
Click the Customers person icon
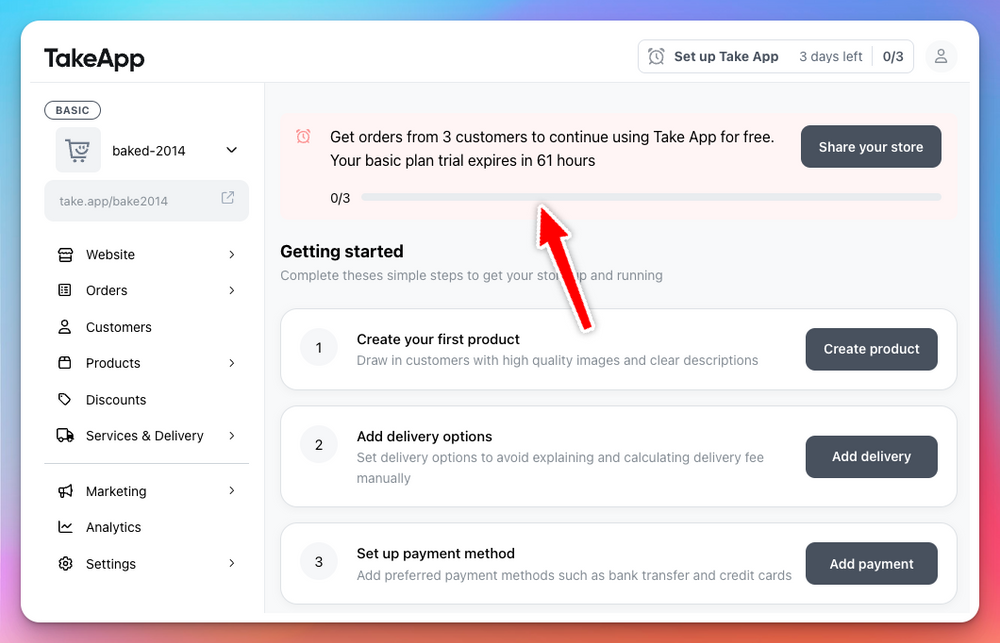(65, 327)
